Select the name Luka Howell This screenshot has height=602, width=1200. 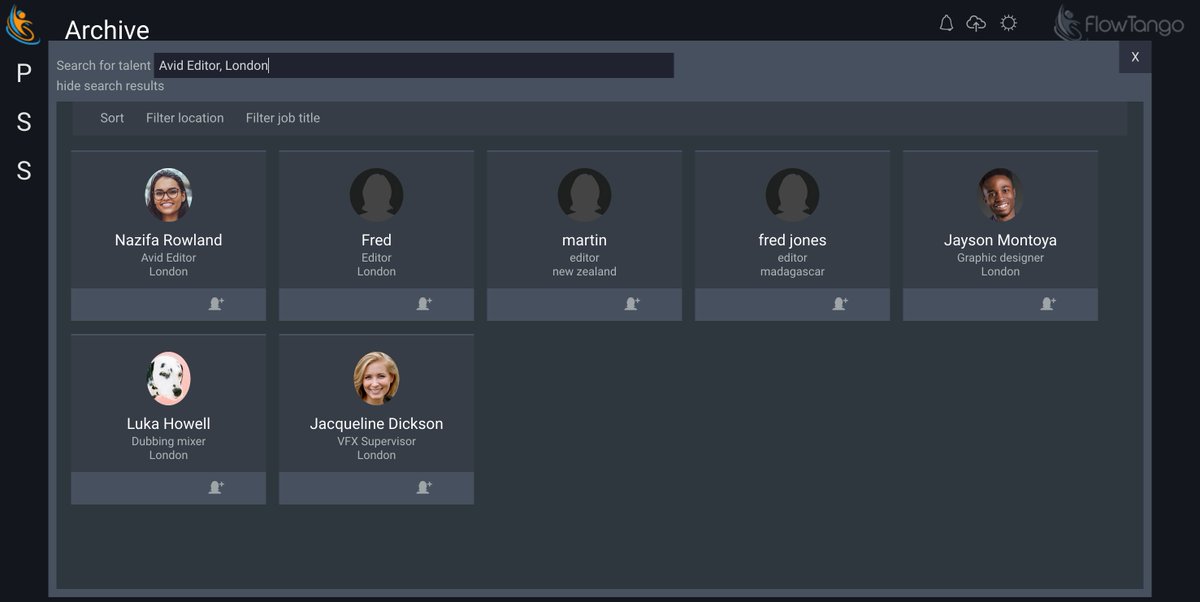tap(168, 424)
